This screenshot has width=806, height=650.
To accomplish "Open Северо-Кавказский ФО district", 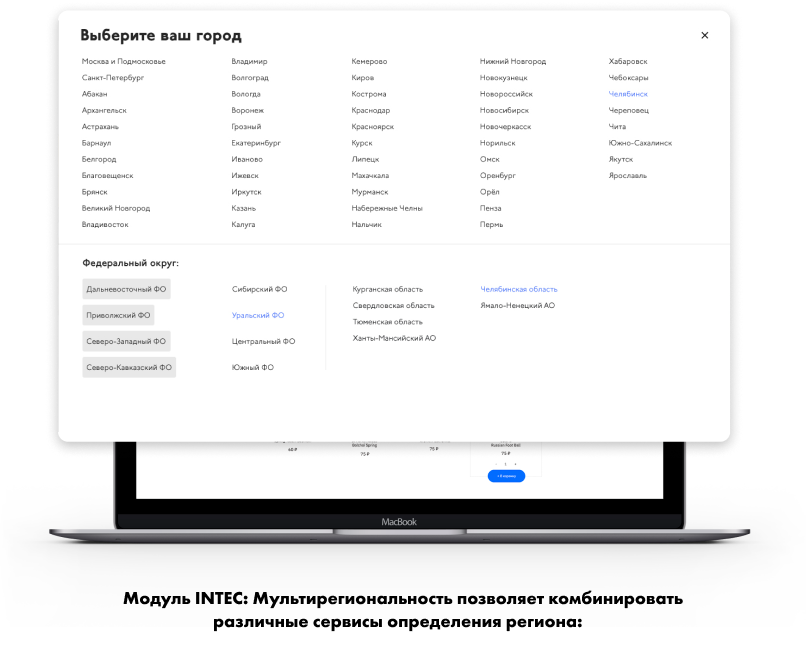I will tap(129, 367).
